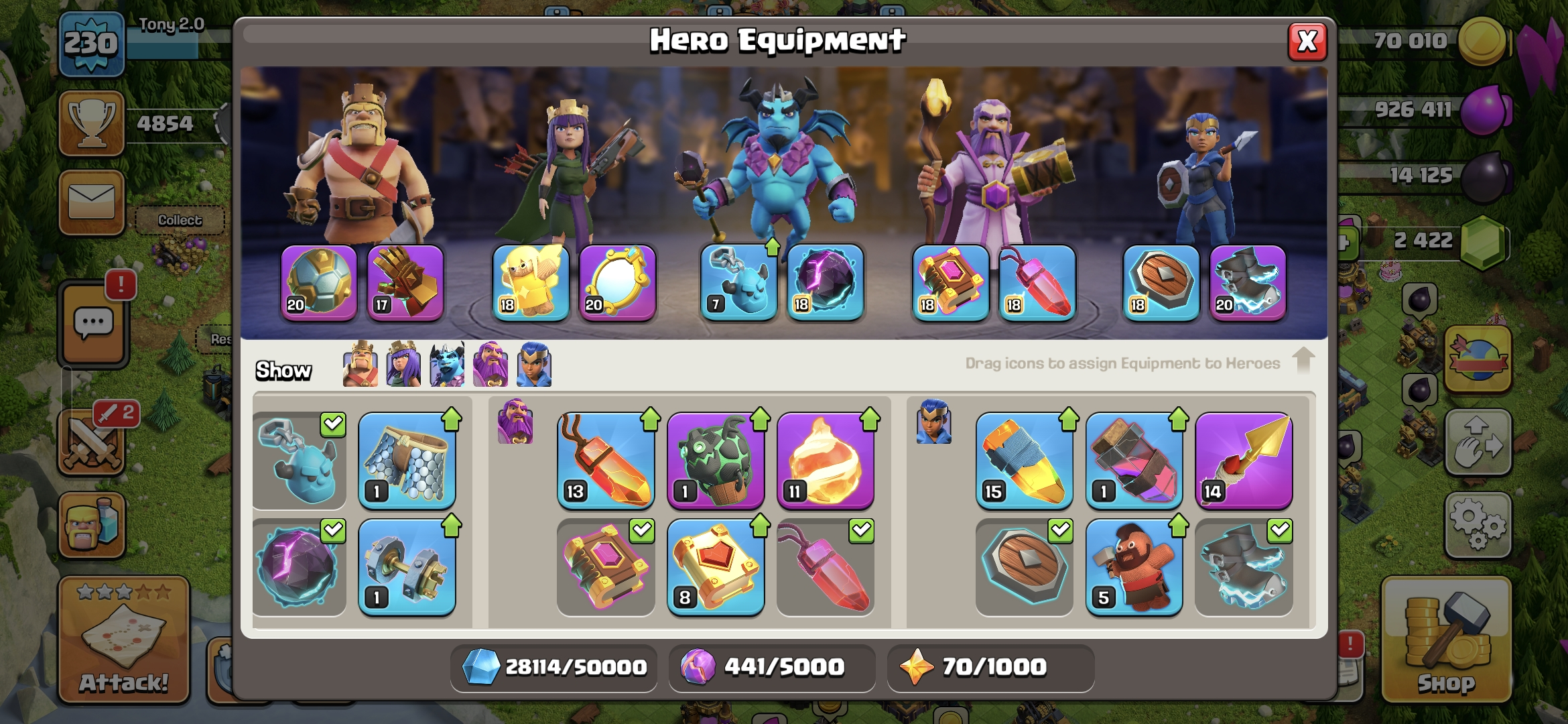1568x724 pixels.
Task: Tap the Fireball equipment level 11
Action: point(825,461)
